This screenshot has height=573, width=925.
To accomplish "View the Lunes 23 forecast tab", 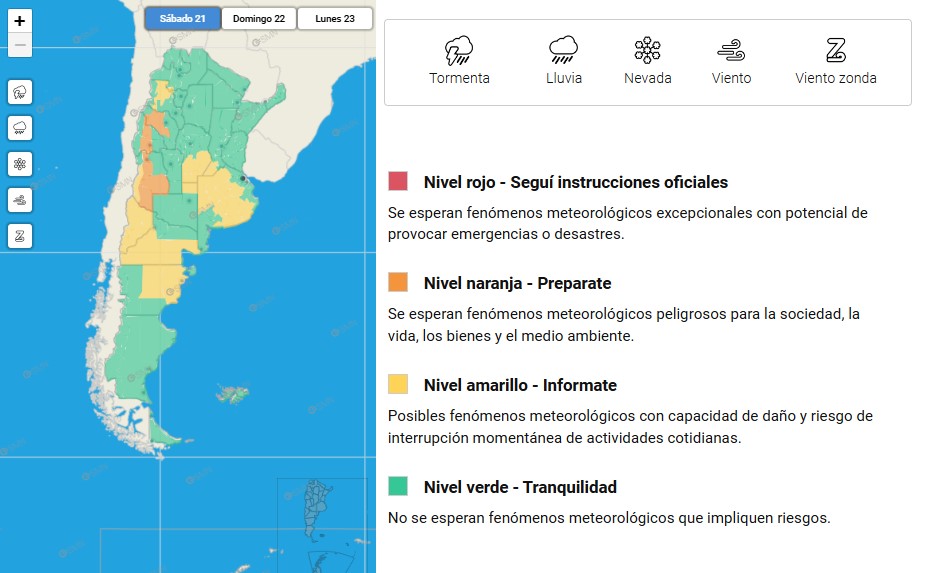I will pos(335,18).
